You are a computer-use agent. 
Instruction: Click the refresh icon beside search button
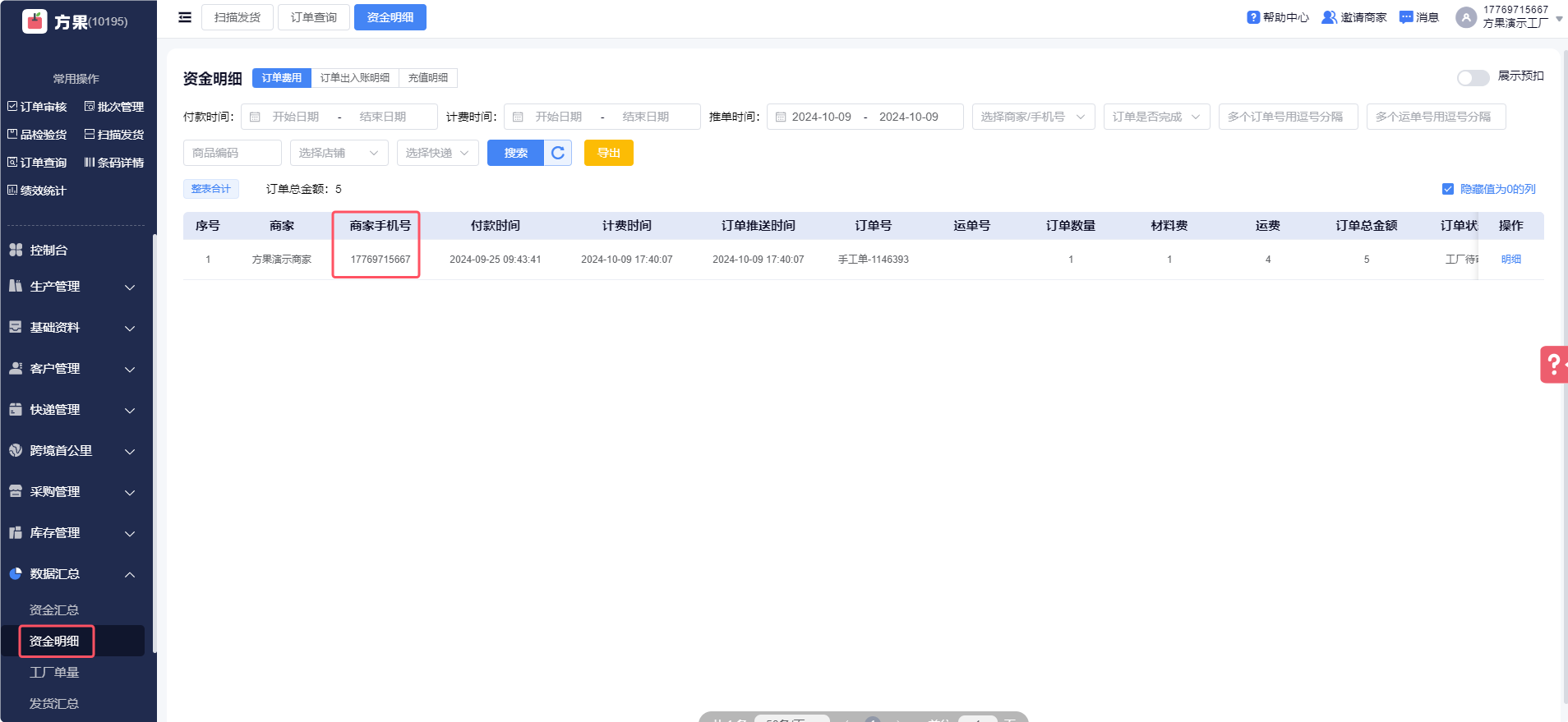558,153
